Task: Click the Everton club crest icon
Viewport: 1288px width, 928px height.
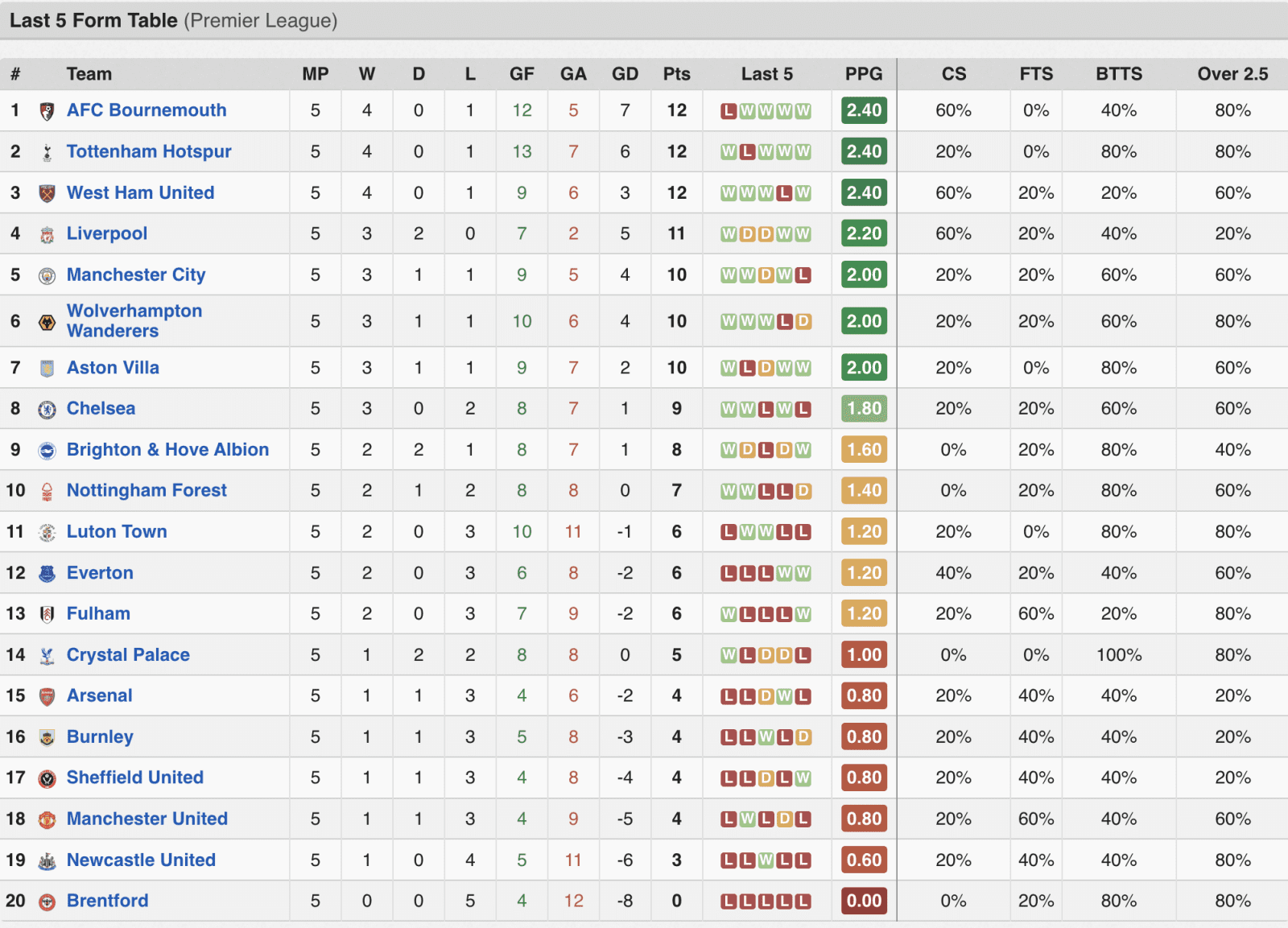Action: point(47,573)
